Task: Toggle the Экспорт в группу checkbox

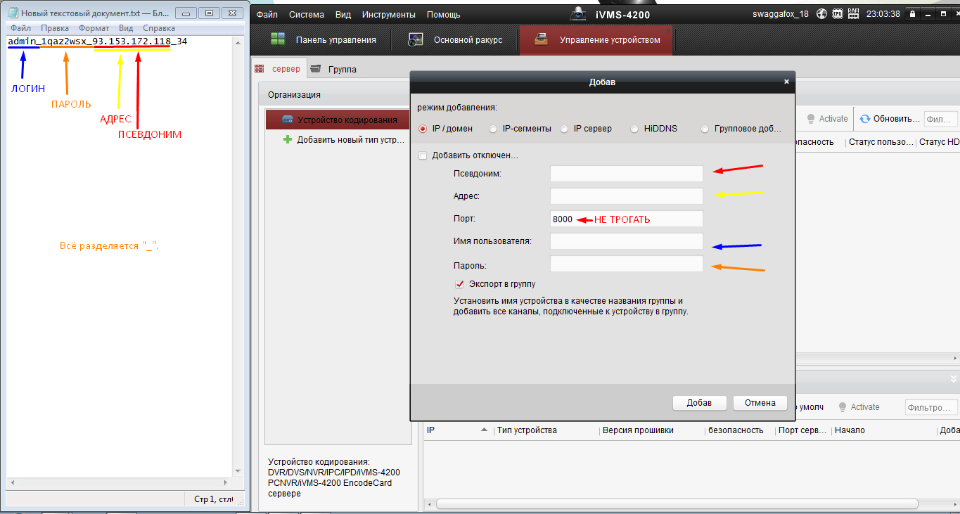Action: point(459,284)
